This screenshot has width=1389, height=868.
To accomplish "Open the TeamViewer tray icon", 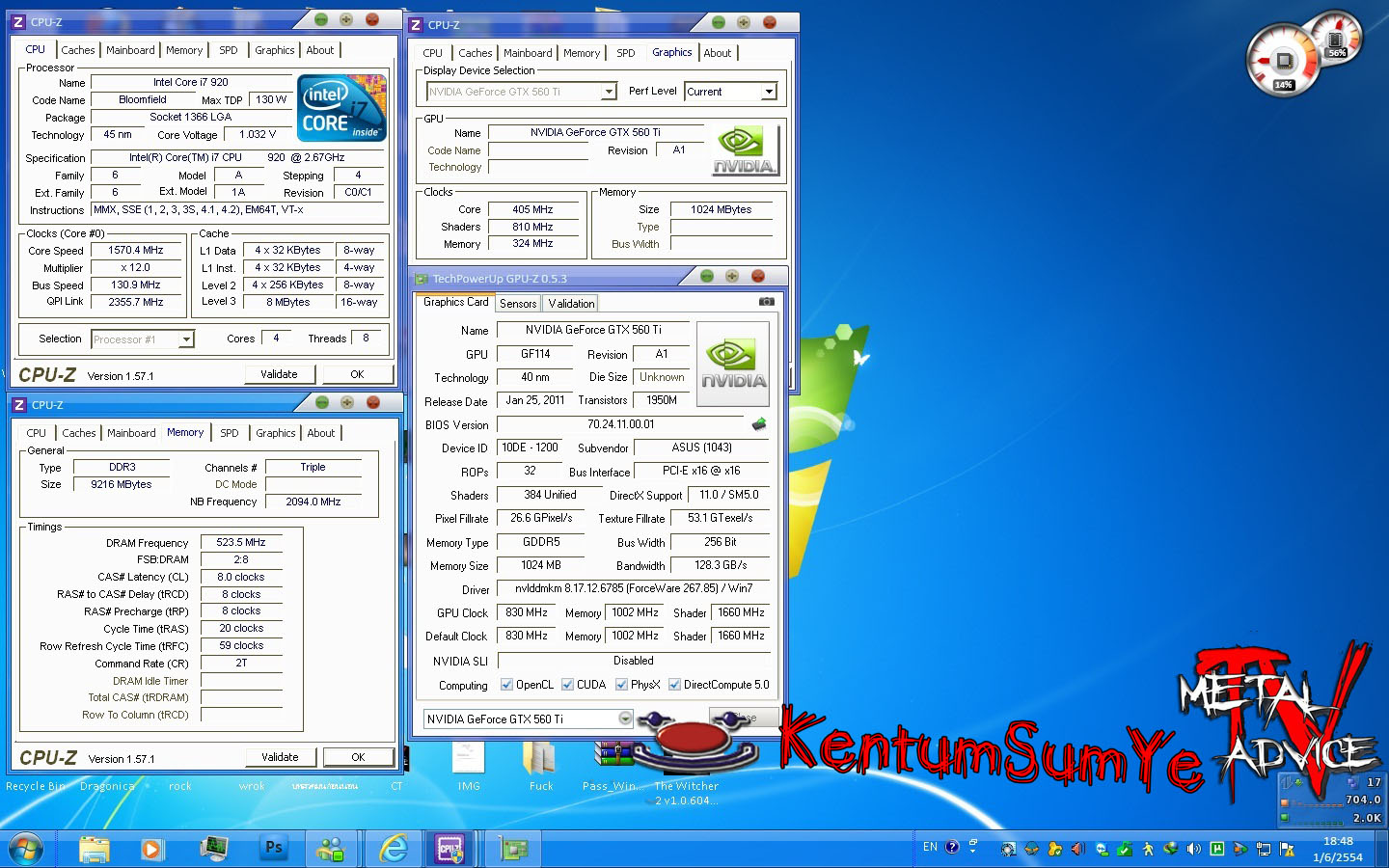I will 1102,850.
